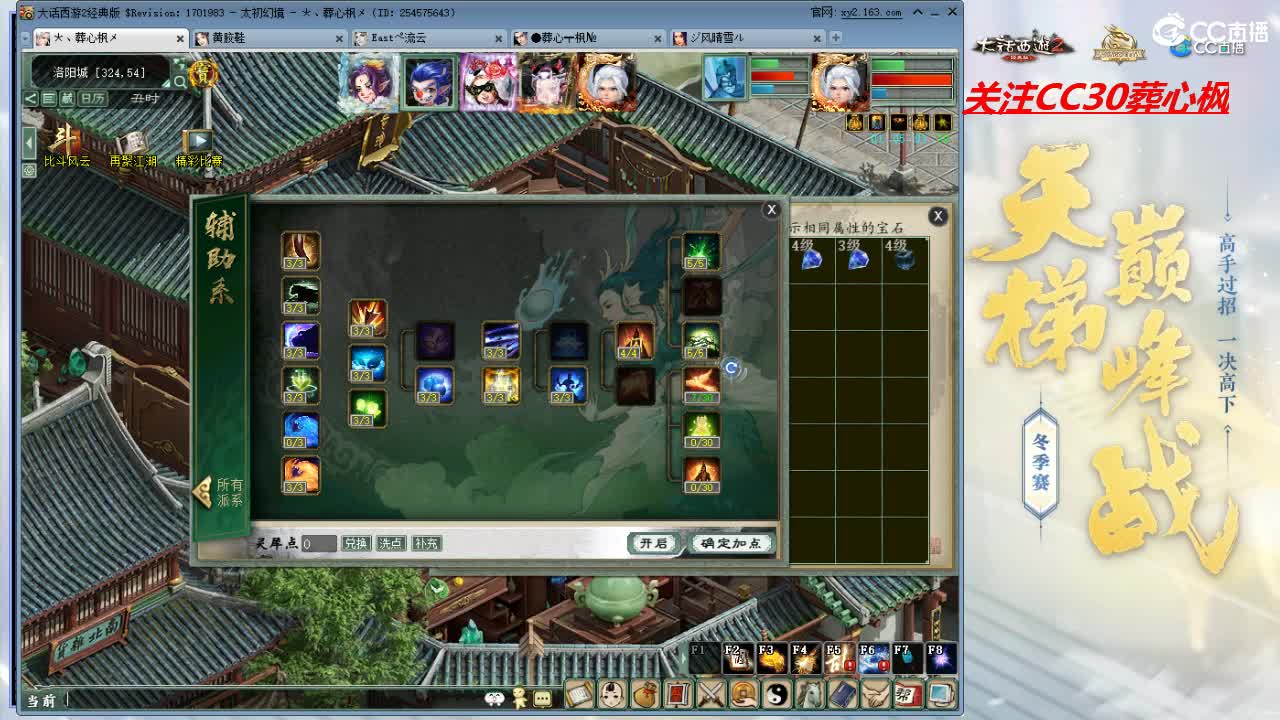Open the red 帮 guild icon
This screenshot has height=720, width=1280.
pos(908,693)
